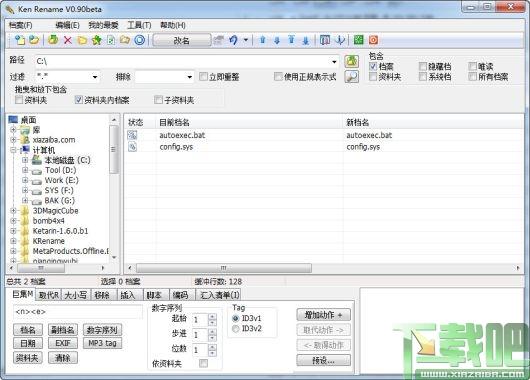This screenshot has width=530, height=380.
Task: Uncheck the 资料夹内档案 checkbox
Action: point(78,100)
